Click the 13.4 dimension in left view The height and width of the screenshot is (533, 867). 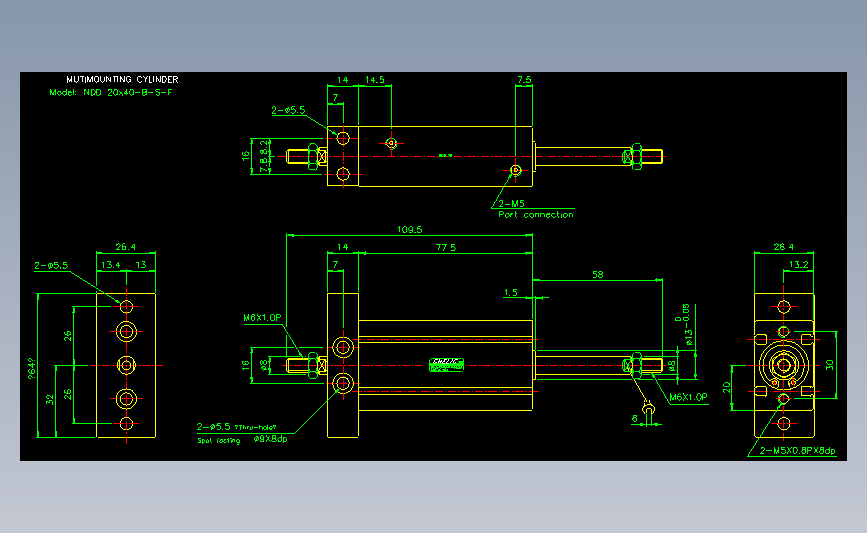[111, 265]
